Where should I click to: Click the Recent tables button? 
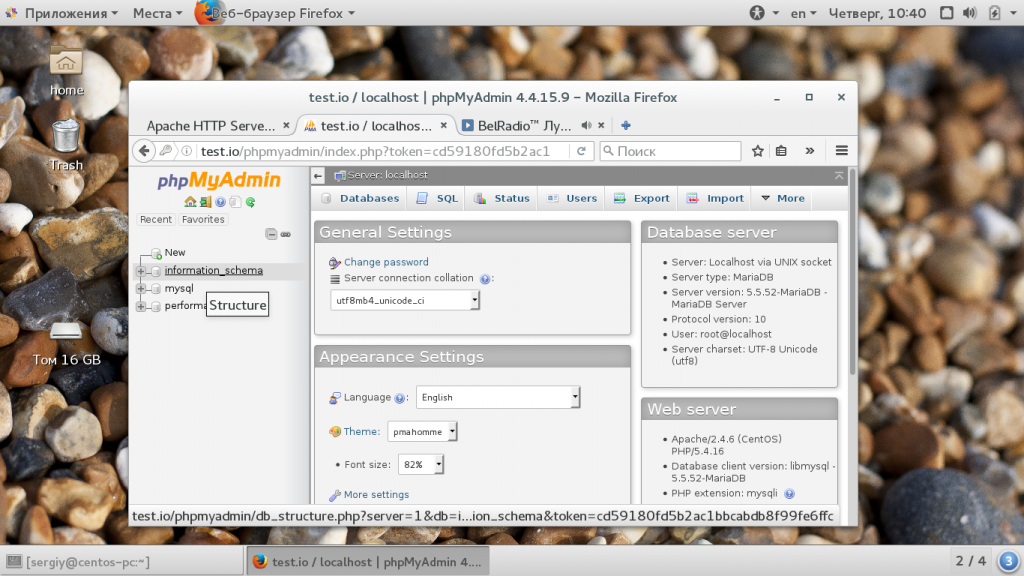pyautogui.click(x=155, y=219)
